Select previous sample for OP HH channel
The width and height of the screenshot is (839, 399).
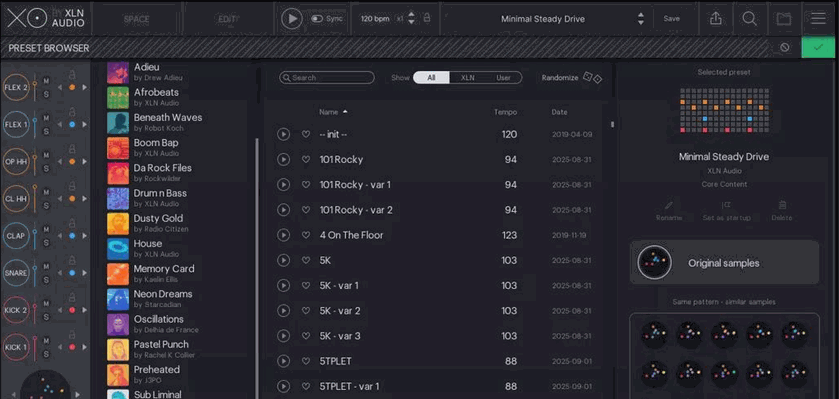coord(59,162)
